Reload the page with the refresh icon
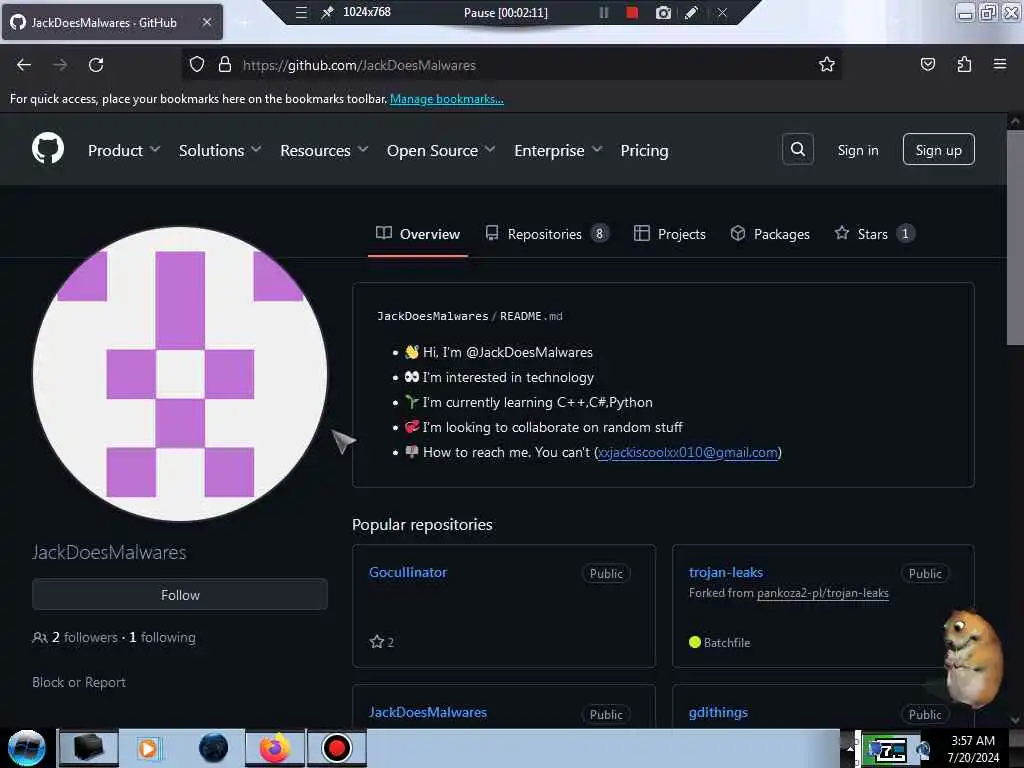The width and height of the screenshot is (1024, 768). pyautogui.click(x=96, y=65)
